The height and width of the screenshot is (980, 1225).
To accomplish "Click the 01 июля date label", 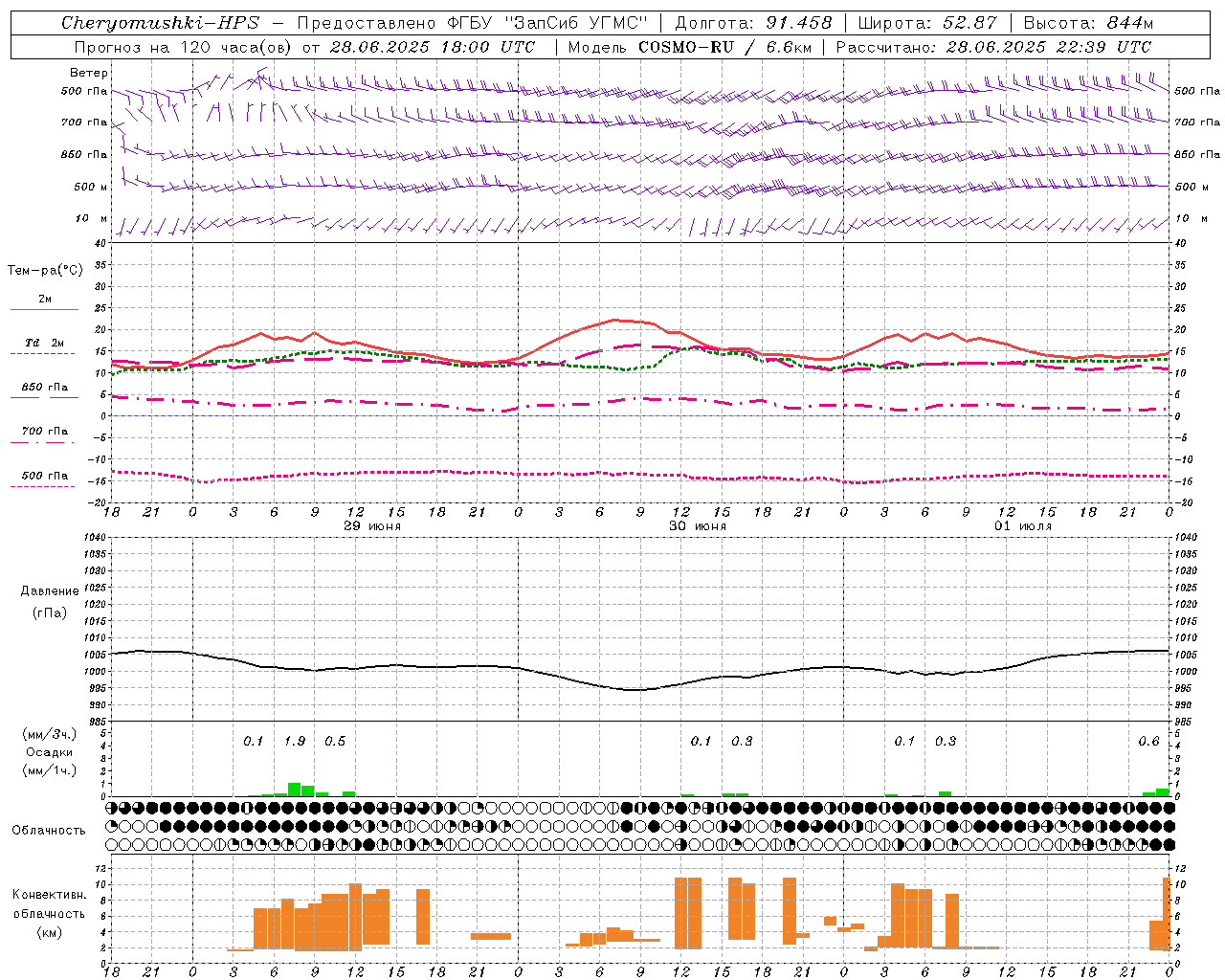I will point(1023,526).
